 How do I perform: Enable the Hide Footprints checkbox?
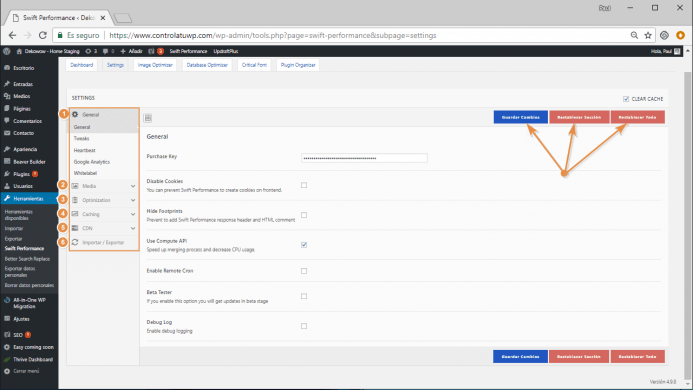[x=304, y=215]
